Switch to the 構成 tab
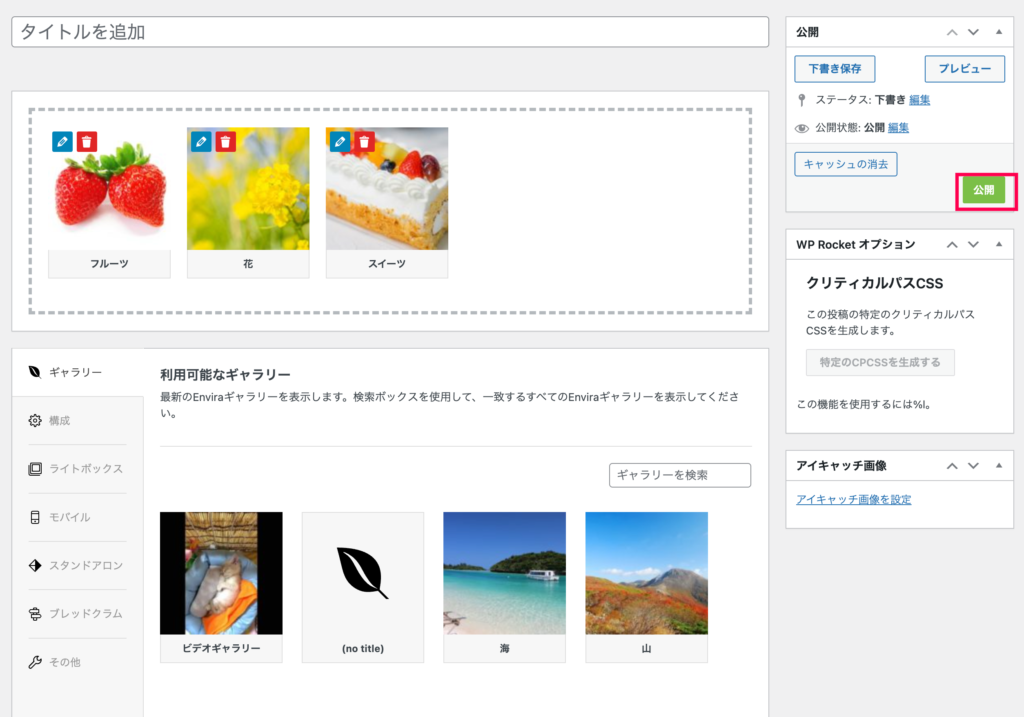The height and width of the screenshot is (717, 1024). 78,421
